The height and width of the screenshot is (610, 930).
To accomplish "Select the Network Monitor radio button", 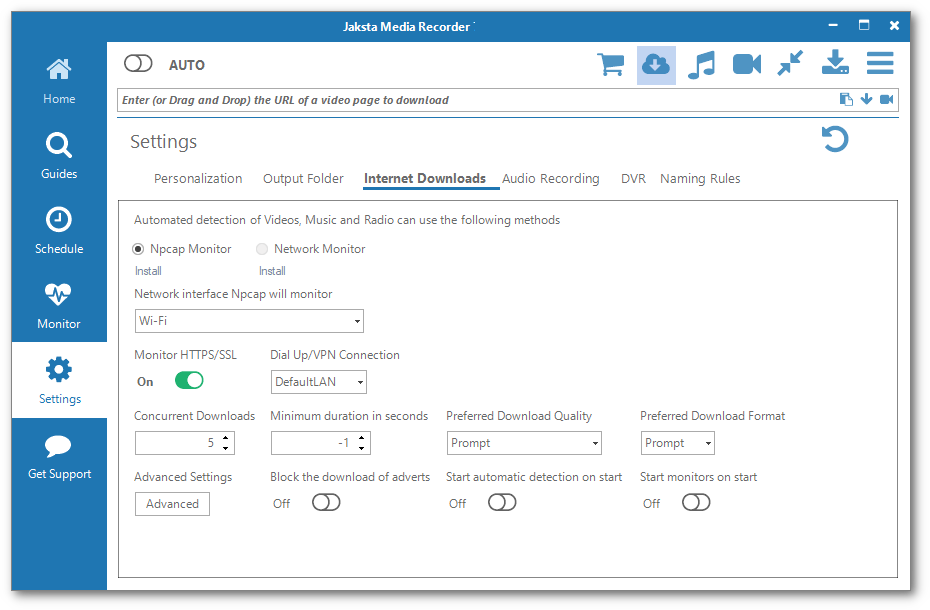I will pyautogui.click(x=262, y=249).
